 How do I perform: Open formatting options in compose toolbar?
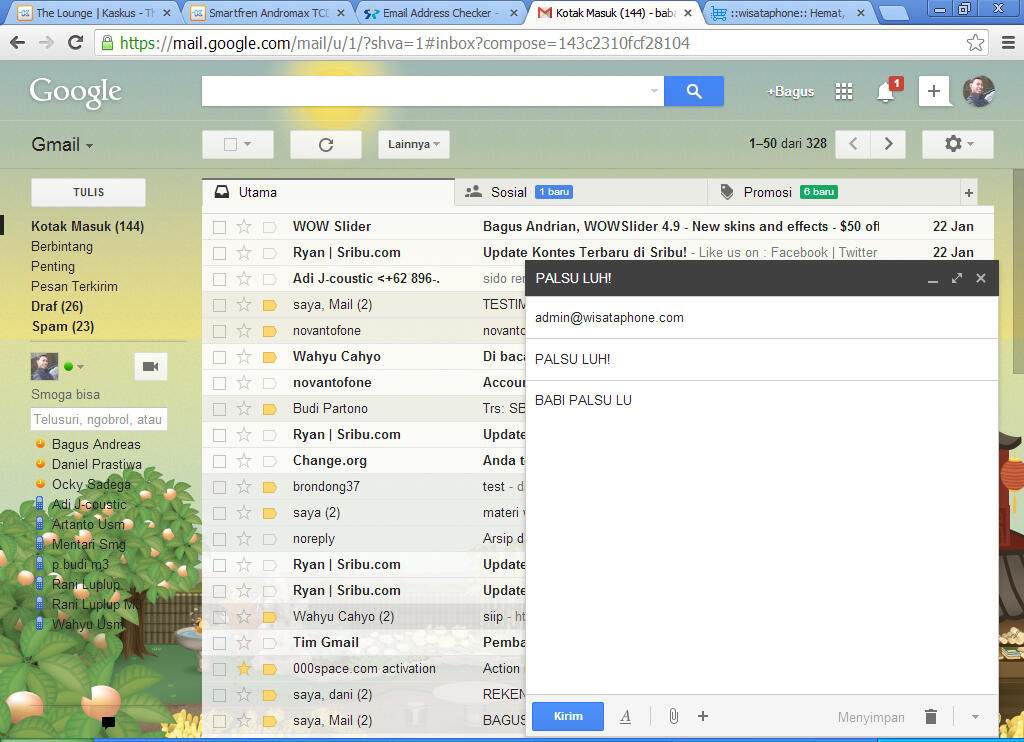click(626, 716)
